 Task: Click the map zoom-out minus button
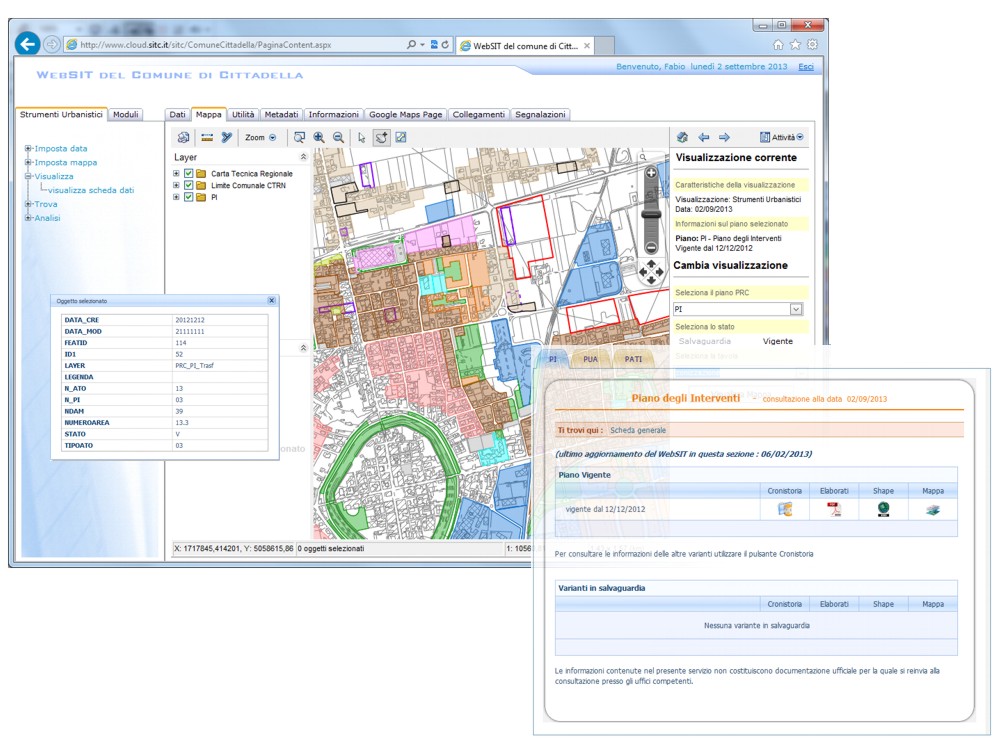pyautogui.click(x=651, y=247)
